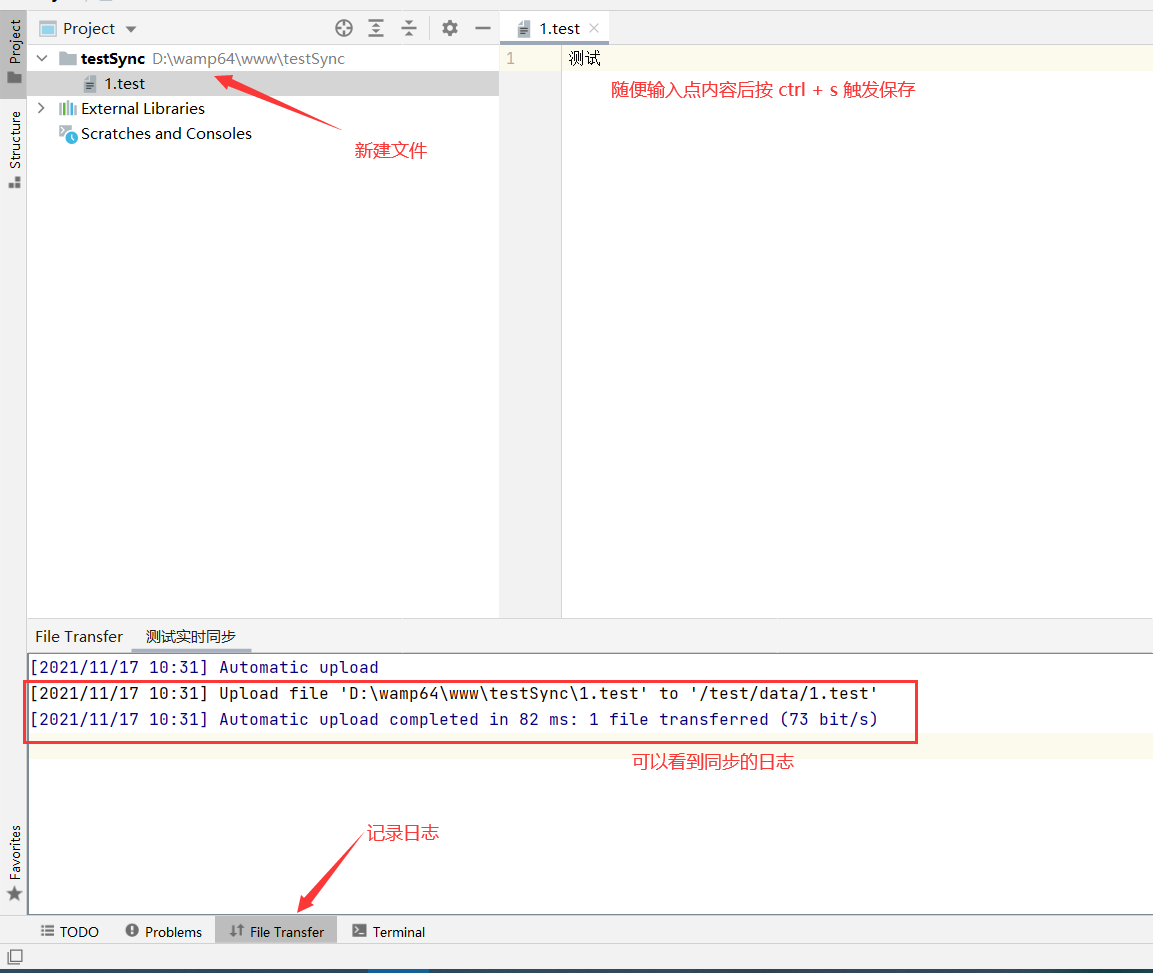The image size is (1153, 973).
Task: Click the 1.test file icon in tree
Action: (90, 84)
